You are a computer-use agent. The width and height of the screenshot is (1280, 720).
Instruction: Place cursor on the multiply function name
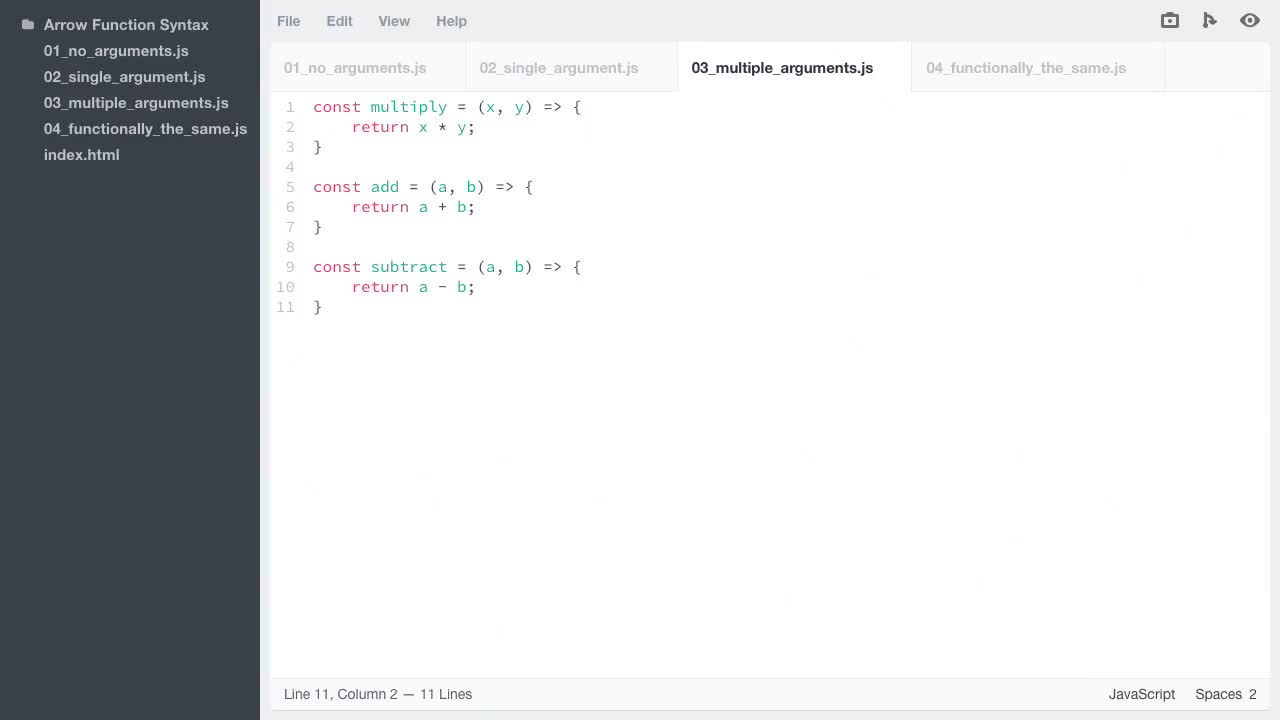(x=408, y=107)
